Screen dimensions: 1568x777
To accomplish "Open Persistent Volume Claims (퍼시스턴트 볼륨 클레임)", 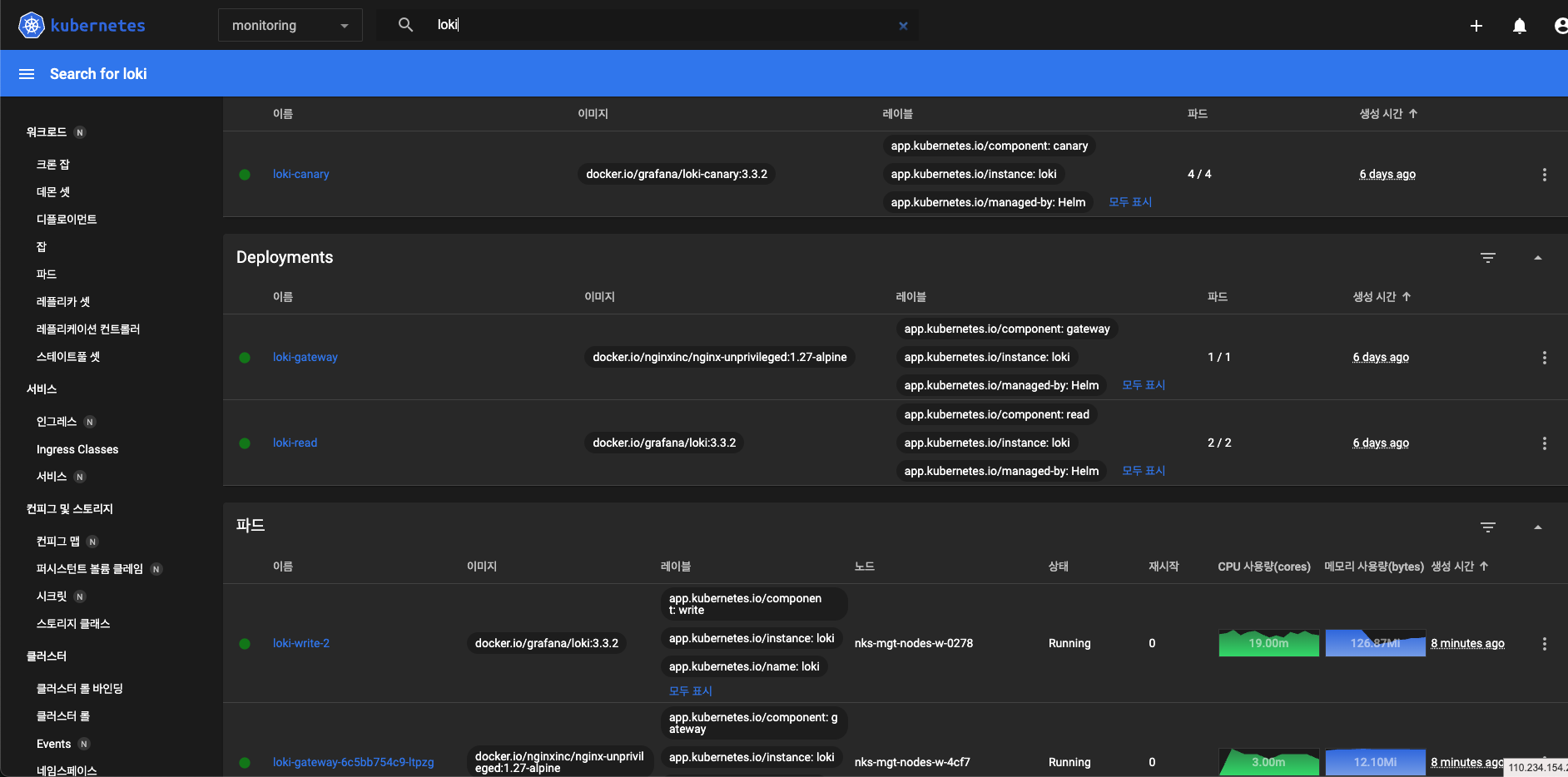I will point(90,569).
